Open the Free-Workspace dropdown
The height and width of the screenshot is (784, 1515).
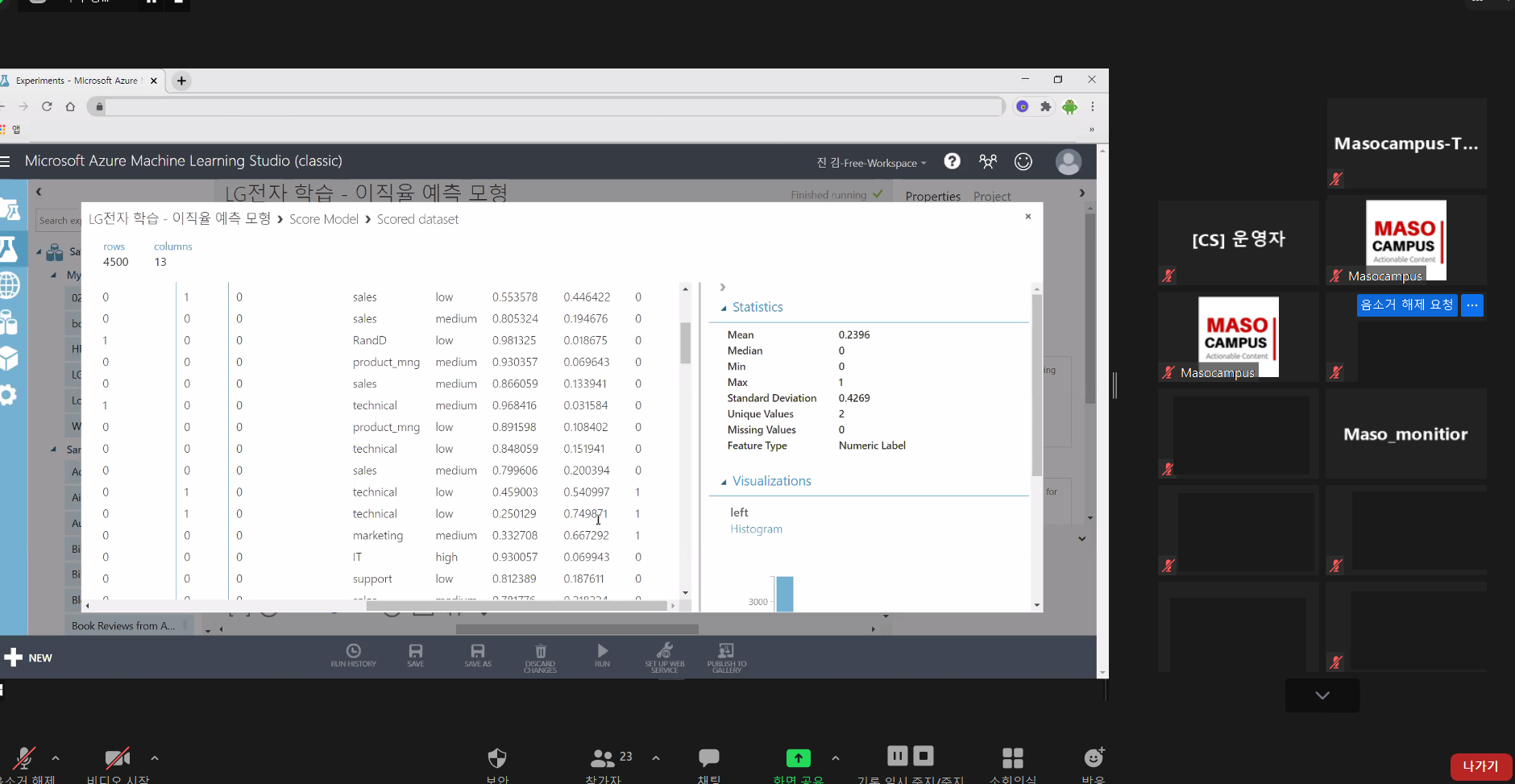point(872,163)
